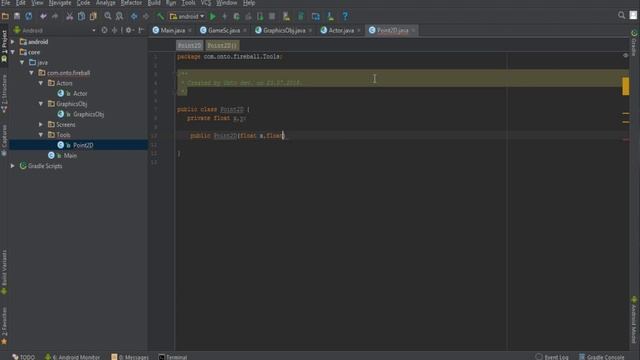Click the Open file toolbar icon
This screenshot has height=360, width=640.
click(x=5, y=16)
